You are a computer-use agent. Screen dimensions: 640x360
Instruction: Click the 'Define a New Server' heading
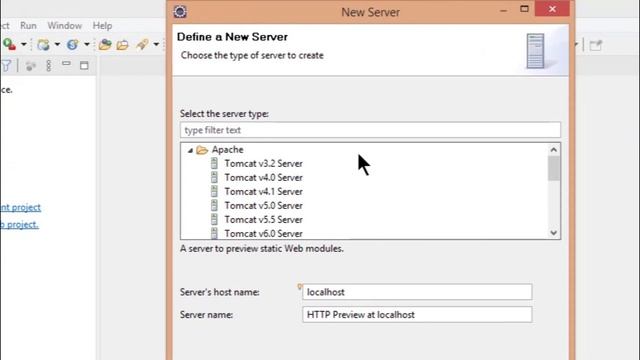(x=232, y=37)
